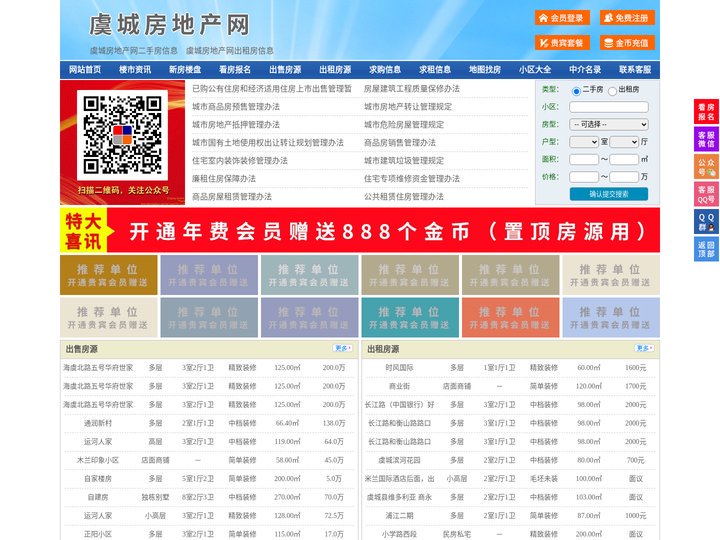Open the 地图找房 map search menu item

(x=485, y=70)
